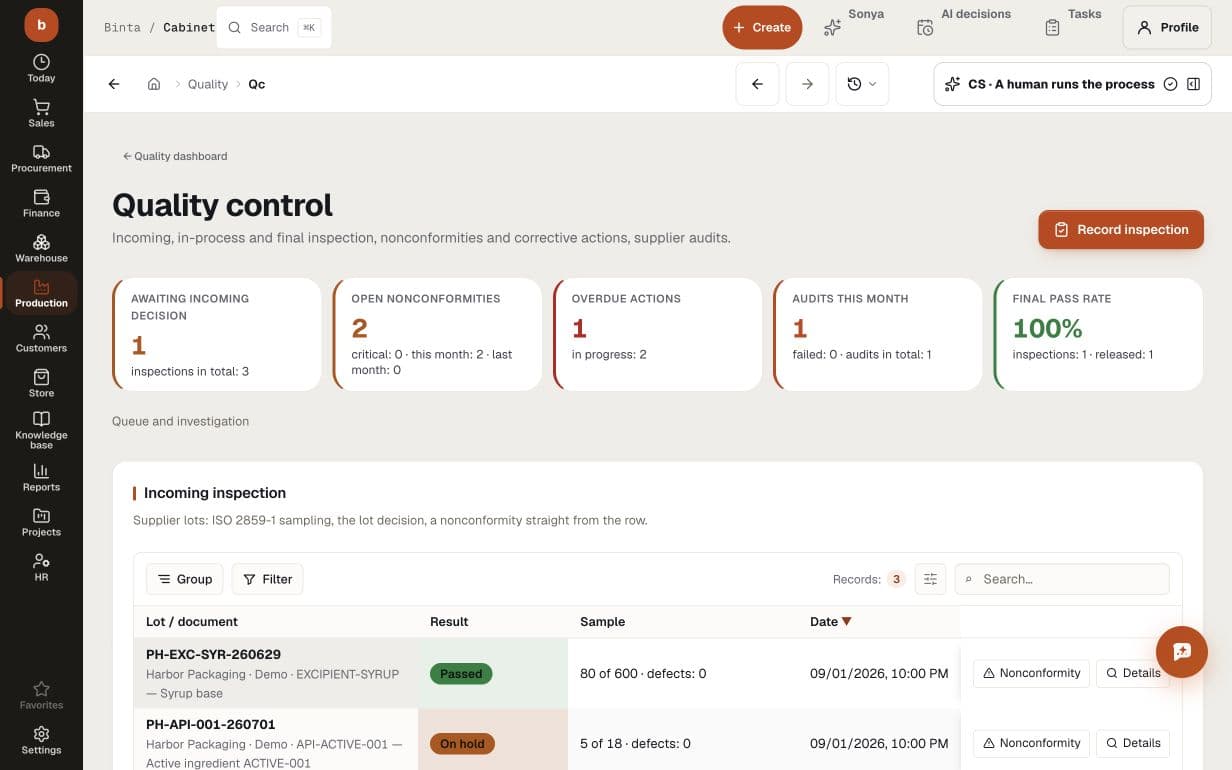
Task: Open the Sales cart icon
Action: (41, 106)
